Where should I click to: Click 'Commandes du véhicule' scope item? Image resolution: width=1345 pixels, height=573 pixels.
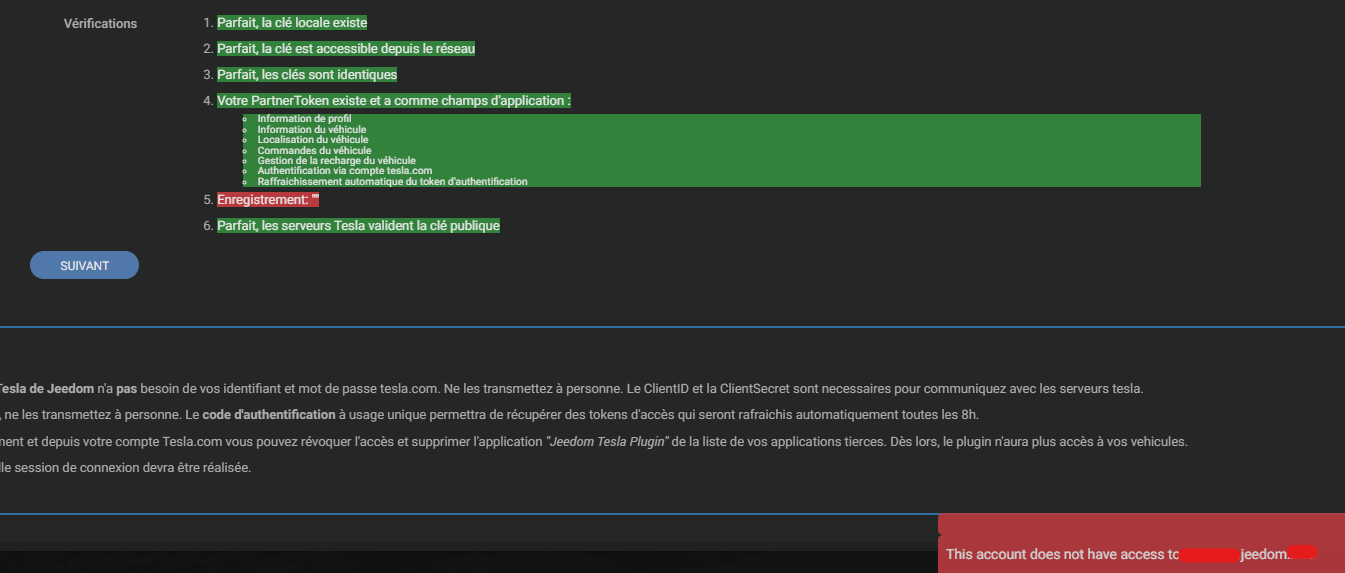tap(314, 150)
